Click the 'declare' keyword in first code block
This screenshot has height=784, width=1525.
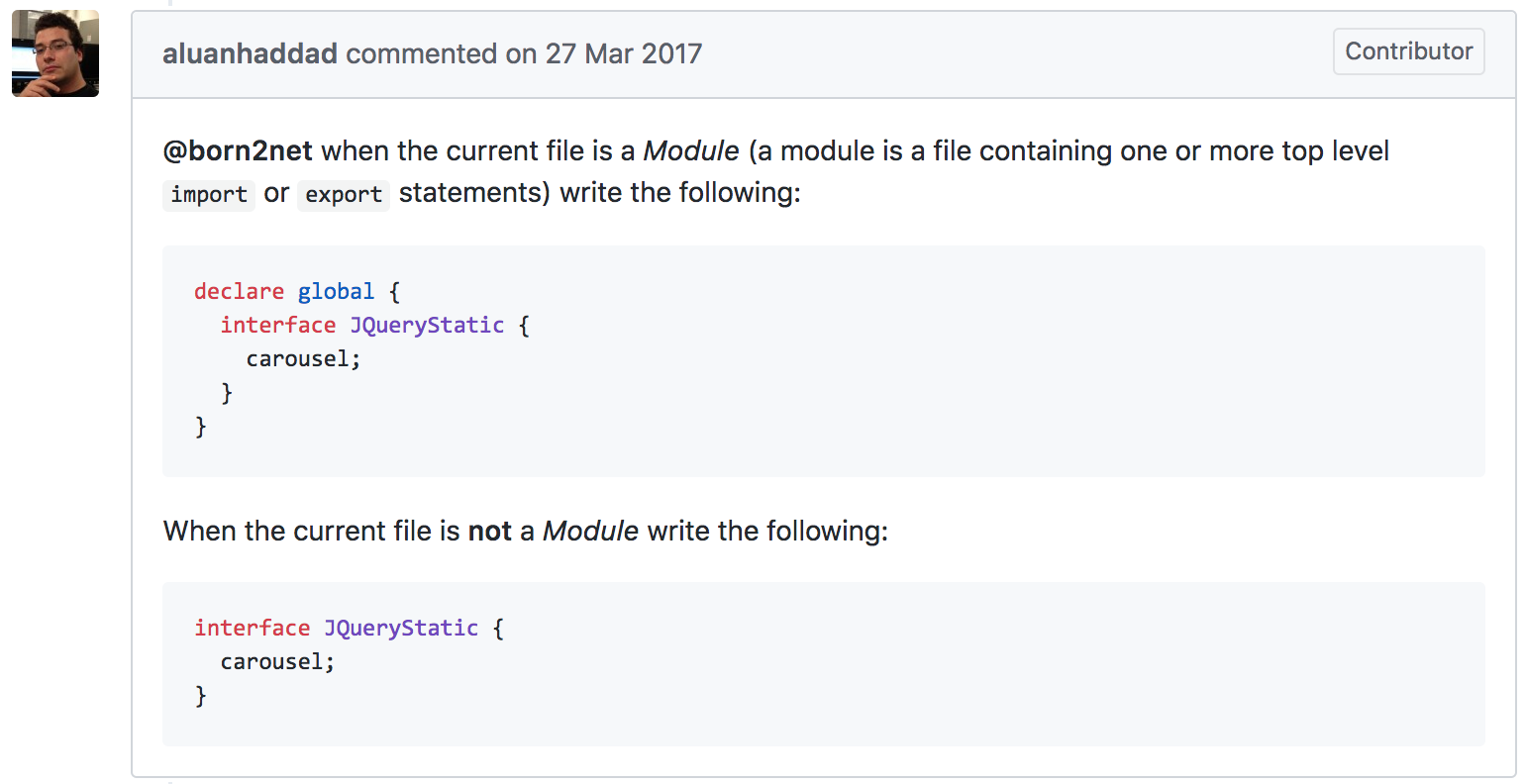239,291
